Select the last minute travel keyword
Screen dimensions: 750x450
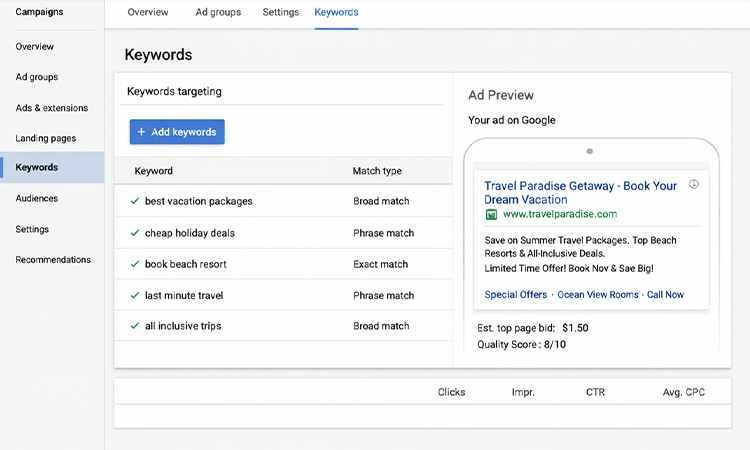click(184, 296)
